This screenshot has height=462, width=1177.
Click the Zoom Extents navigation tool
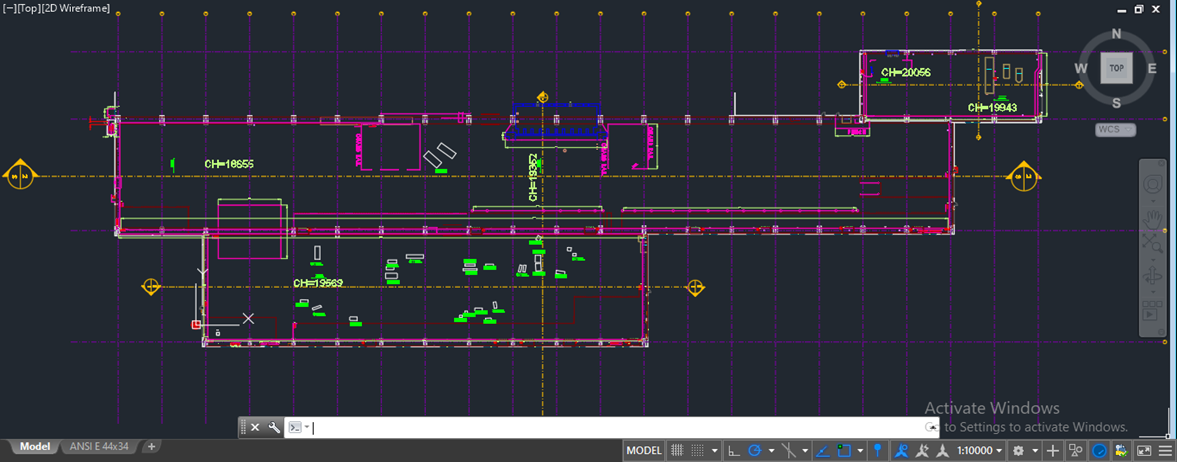tap(1152, 244)
